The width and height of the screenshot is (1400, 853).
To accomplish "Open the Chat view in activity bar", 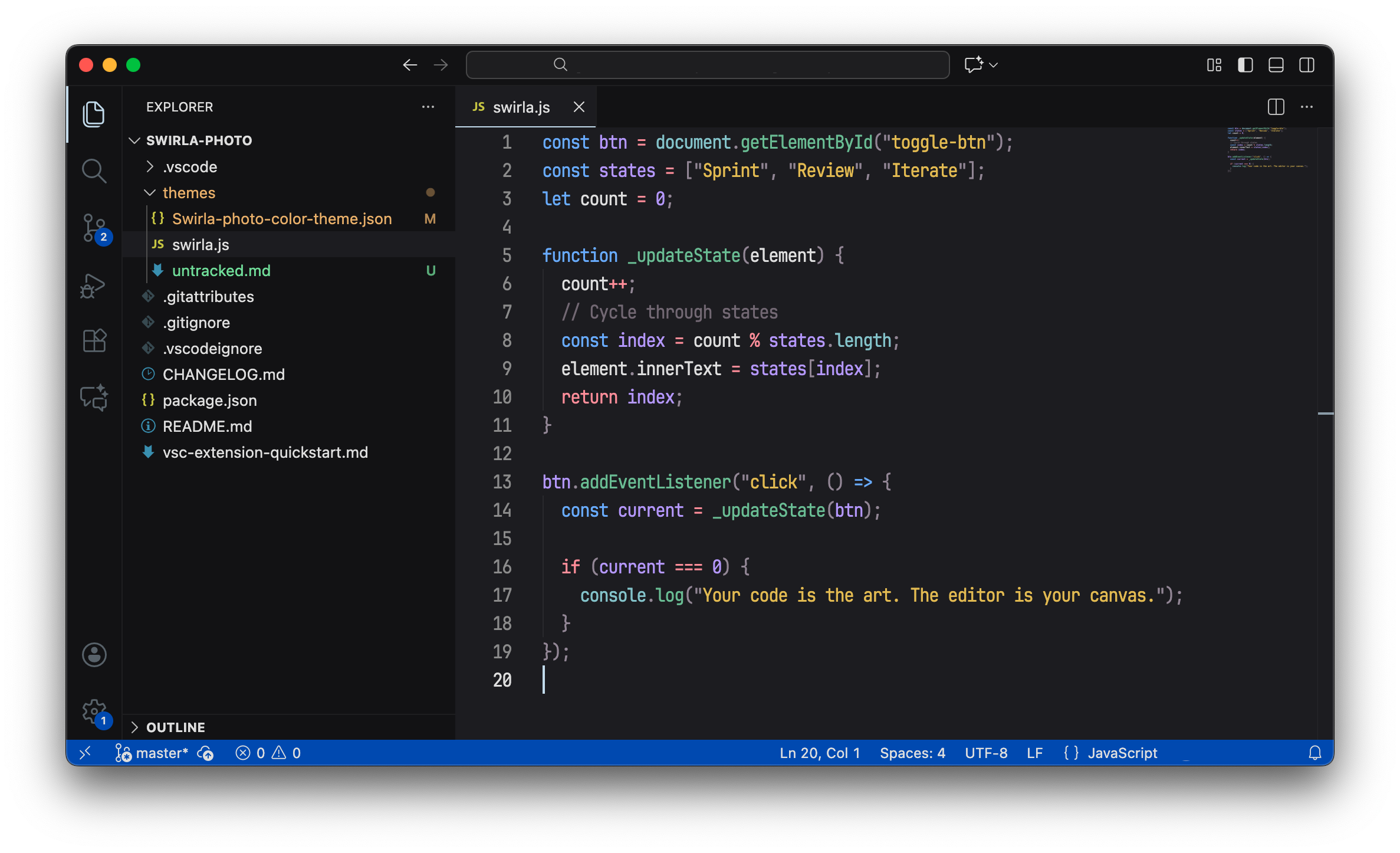I will 94,398.
